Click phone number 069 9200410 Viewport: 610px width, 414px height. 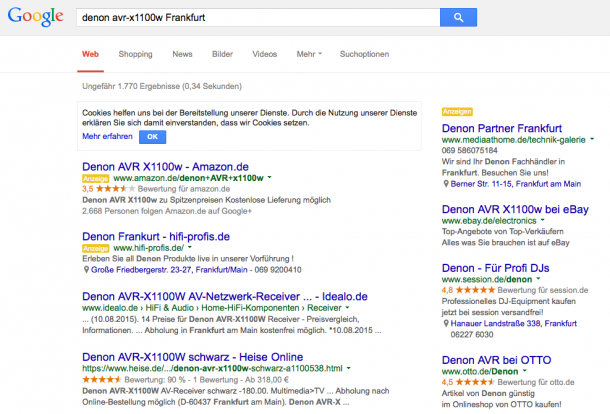pyautogui.click(x=278, y=270)
